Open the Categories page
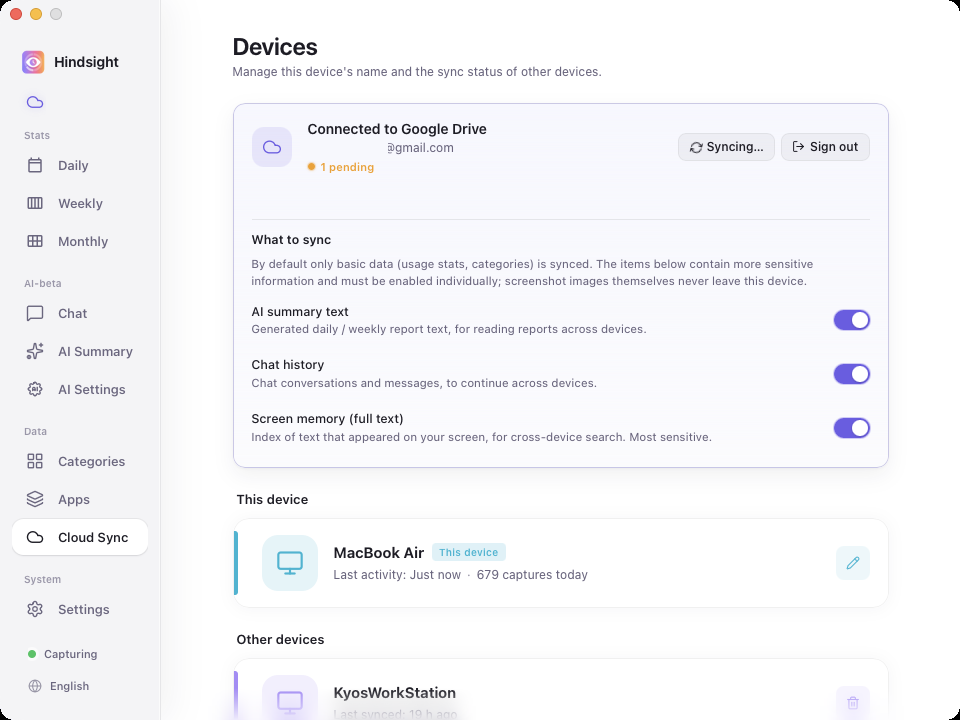 tap(80, 462)
